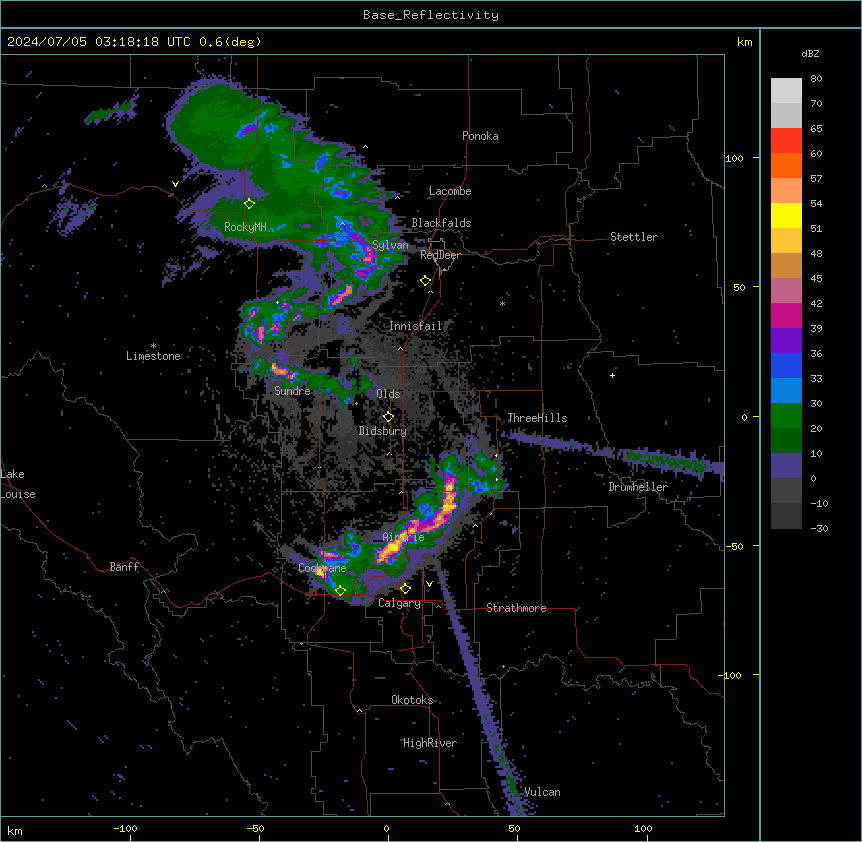Click the HighRiver label
This screenshot has width=862, height=842.
[430, 743]
